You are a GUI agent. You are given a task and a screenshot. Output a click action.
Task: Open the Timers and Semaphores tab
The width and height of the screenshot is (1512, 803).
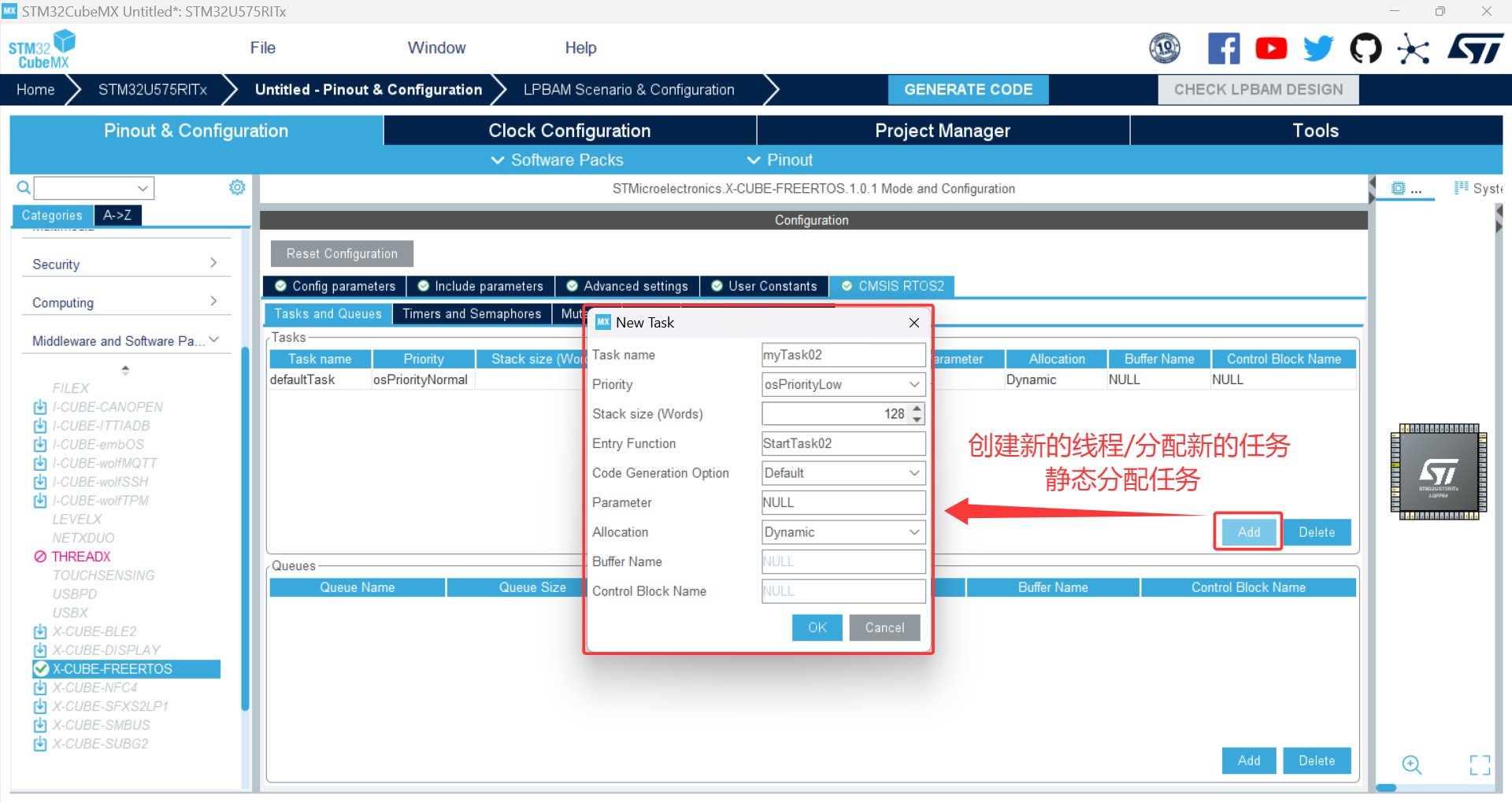pyautogui.click(x=472, y=313)
